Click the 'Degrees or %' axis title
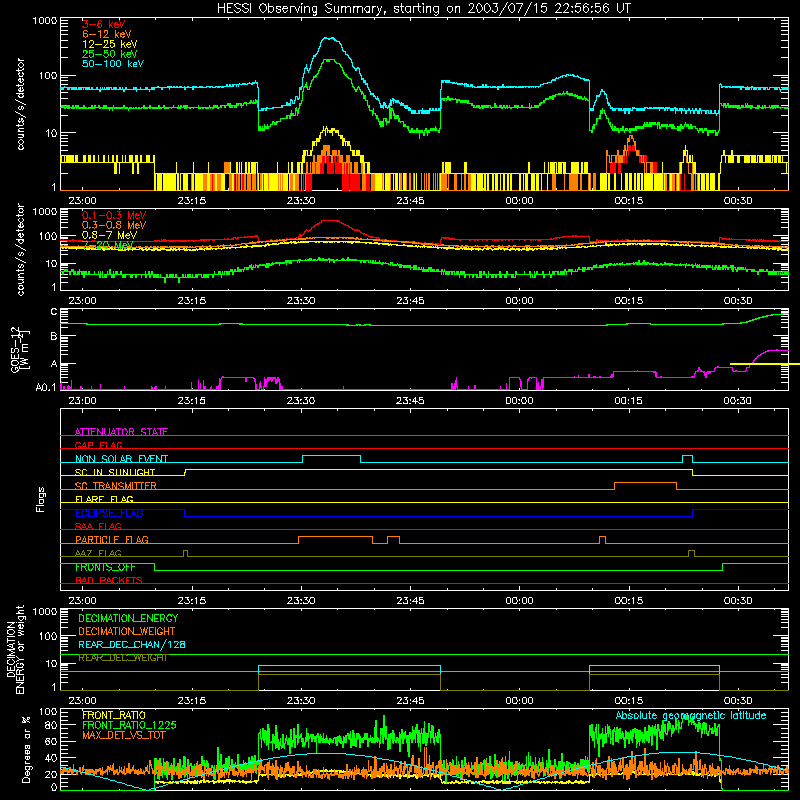Viewport: 800px width, 800px height. (x=26, y=749)
